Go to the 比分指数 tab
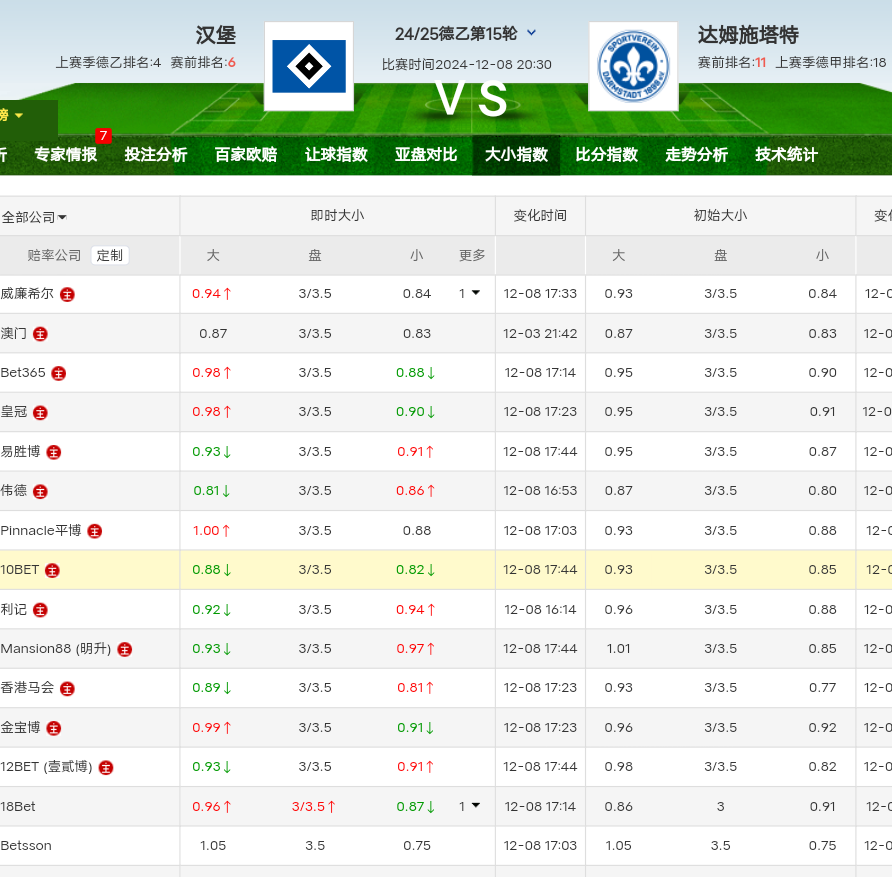This screenshot has height=877, width=892. 606,155
